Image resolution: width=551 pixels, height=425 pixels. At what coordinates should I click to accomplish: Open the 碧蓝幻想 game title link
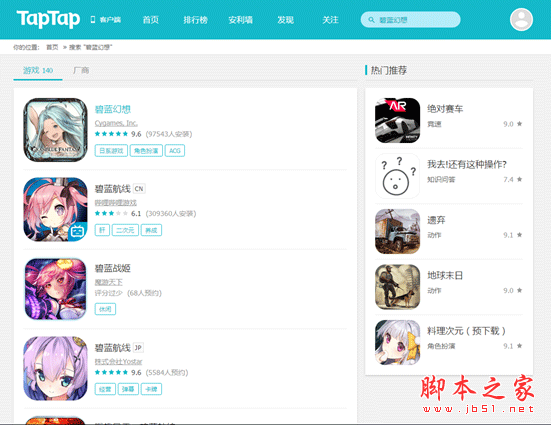pos(112,109)
